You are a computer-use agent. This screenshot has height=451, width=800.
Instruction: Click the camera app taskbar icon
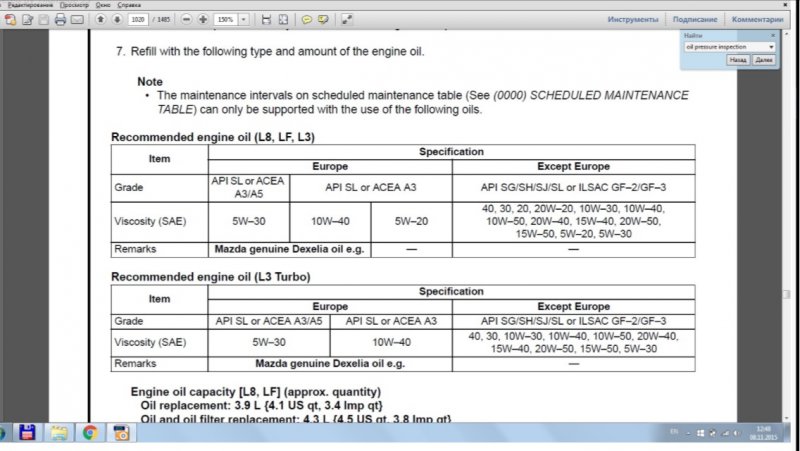click(121, 433)
